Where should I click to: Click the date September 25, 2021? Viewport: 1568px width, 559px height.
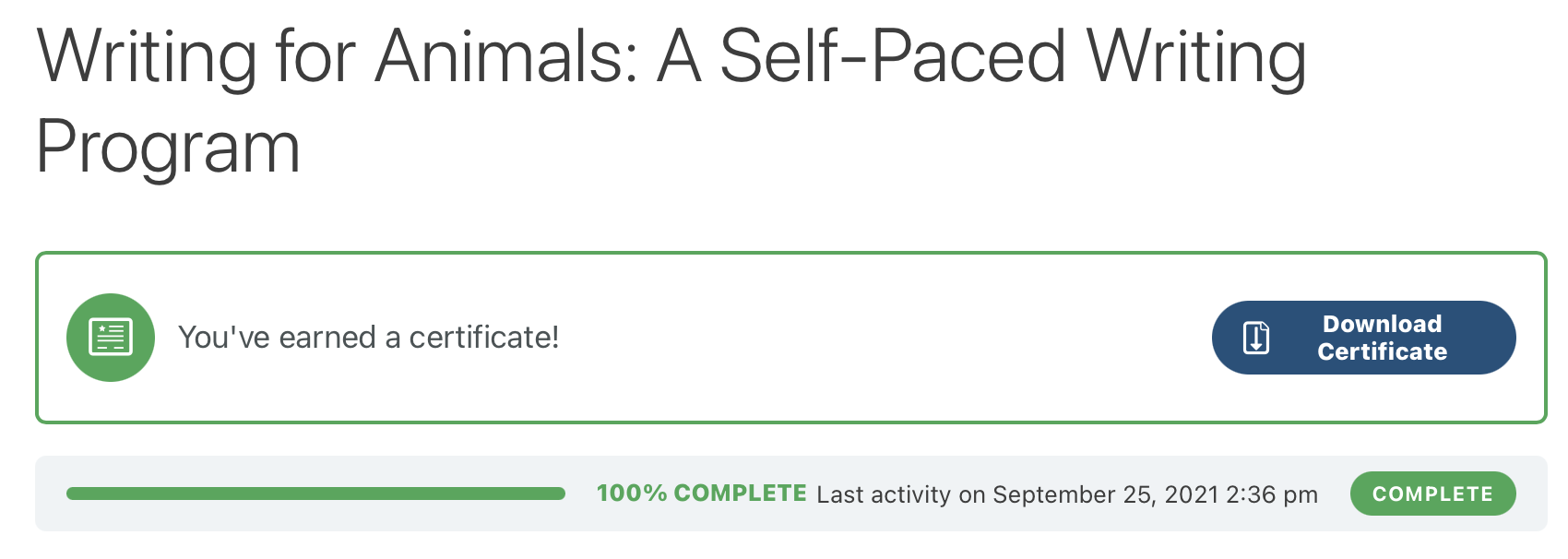point(1105,494)
